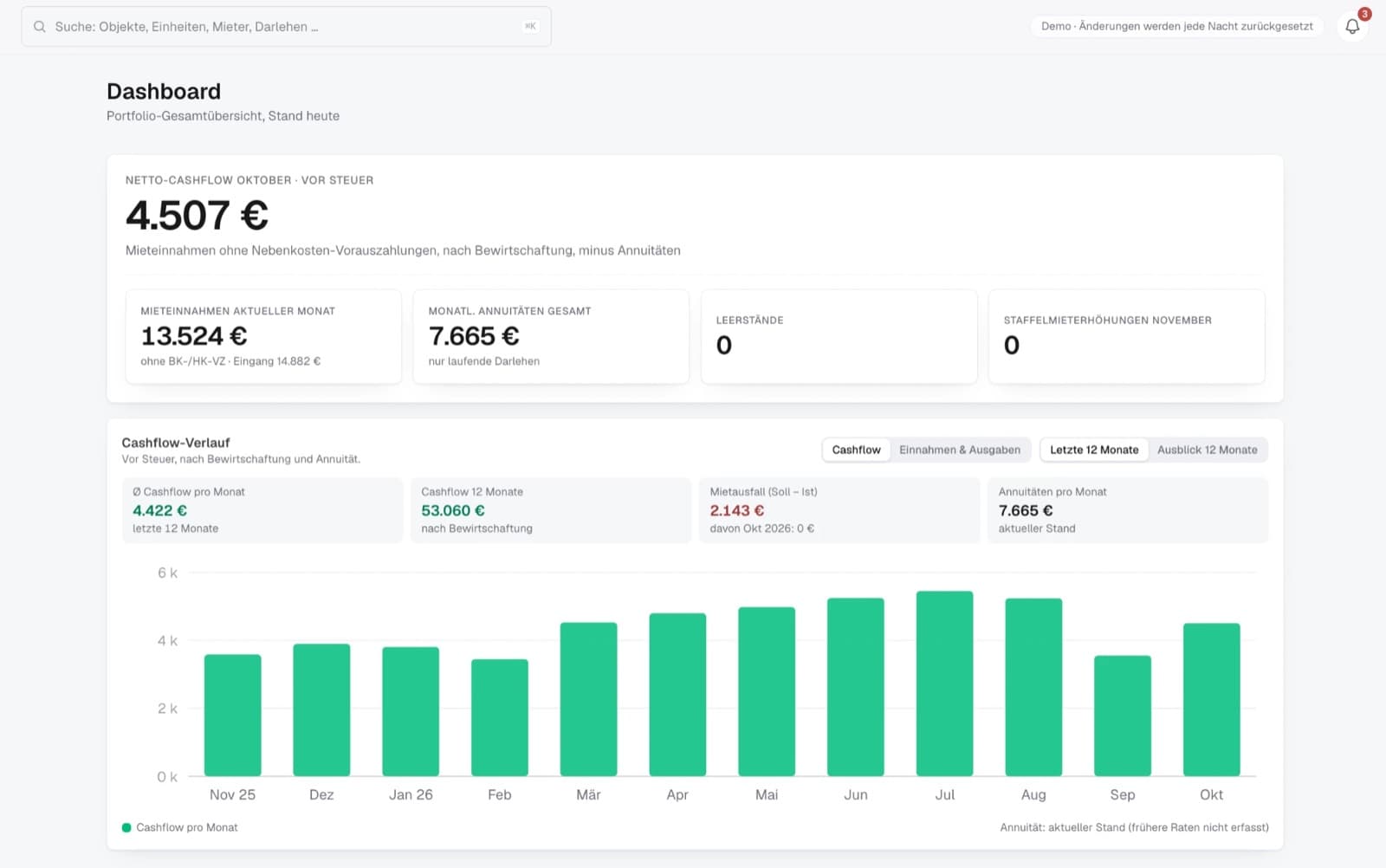The image size is (1386, 868).
Task: Click the 6 k axis label
Action: [167, 573]
